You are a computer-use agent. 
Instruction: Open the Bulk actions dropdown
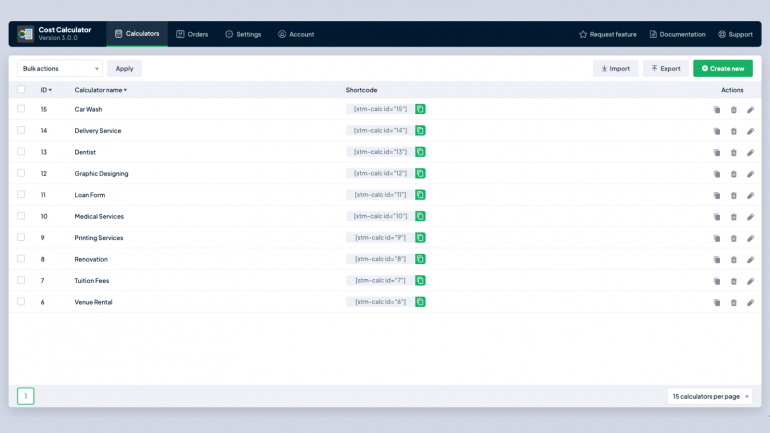[x=60, y=69]
